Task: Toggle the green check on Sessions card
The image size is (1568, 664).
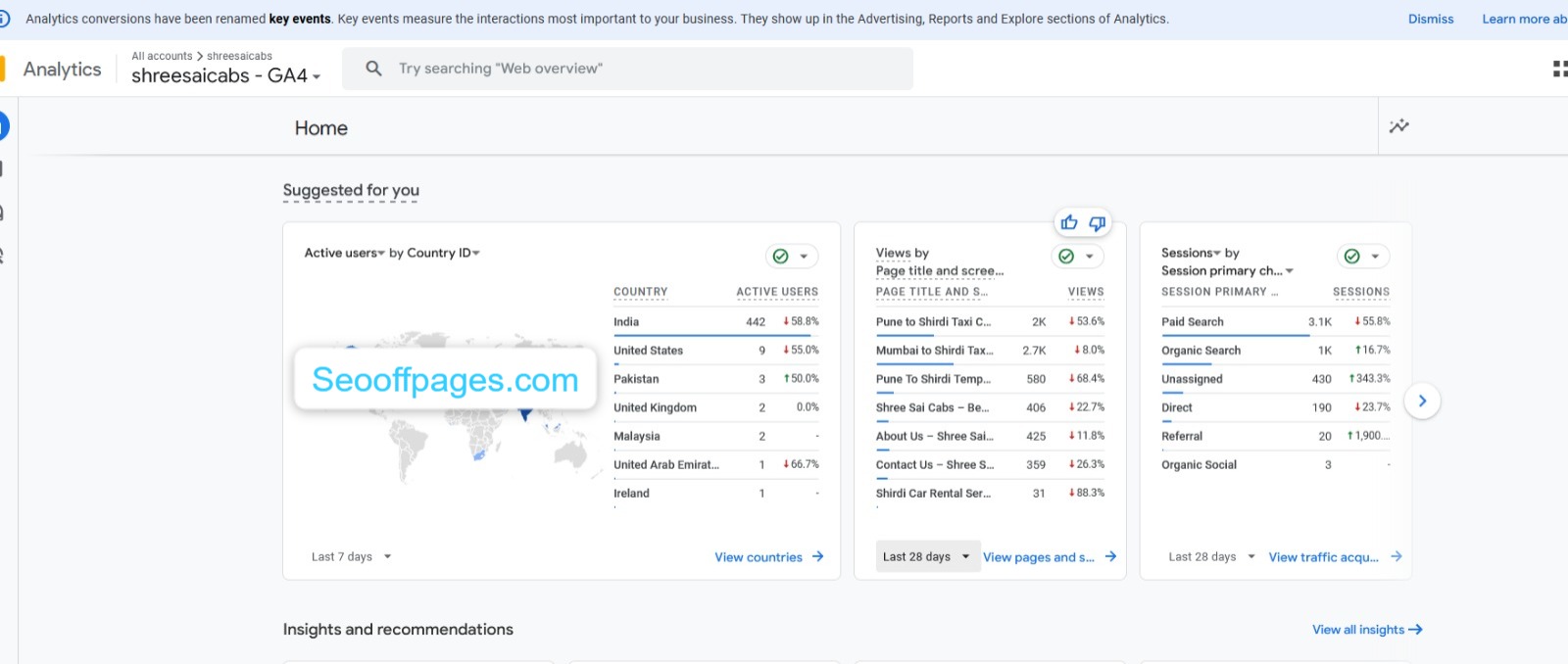Action: [x=1352, y=257]
